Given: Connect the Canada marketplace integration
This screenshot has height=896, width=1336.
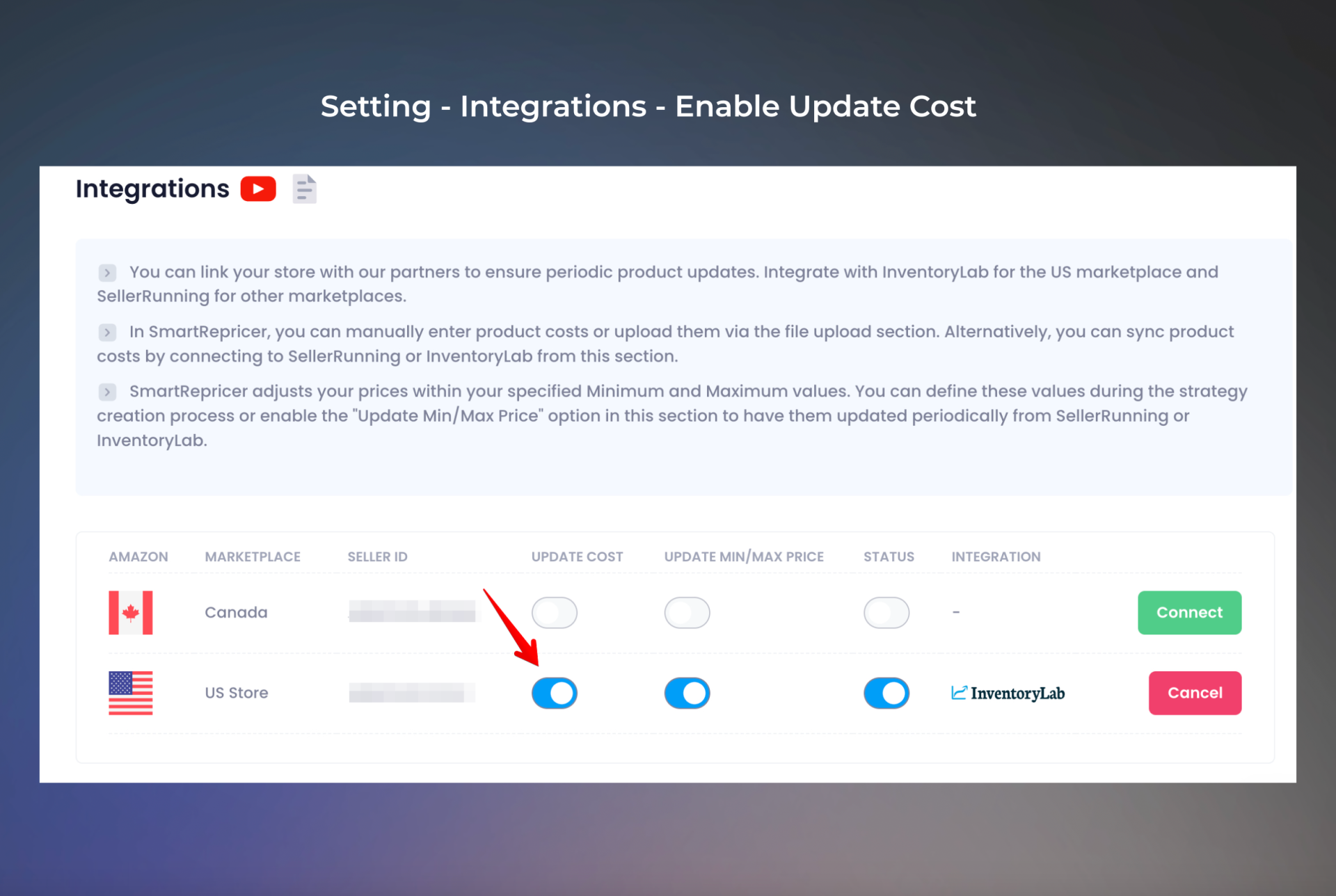Looking at the screenshot, I should point(1189,612).
